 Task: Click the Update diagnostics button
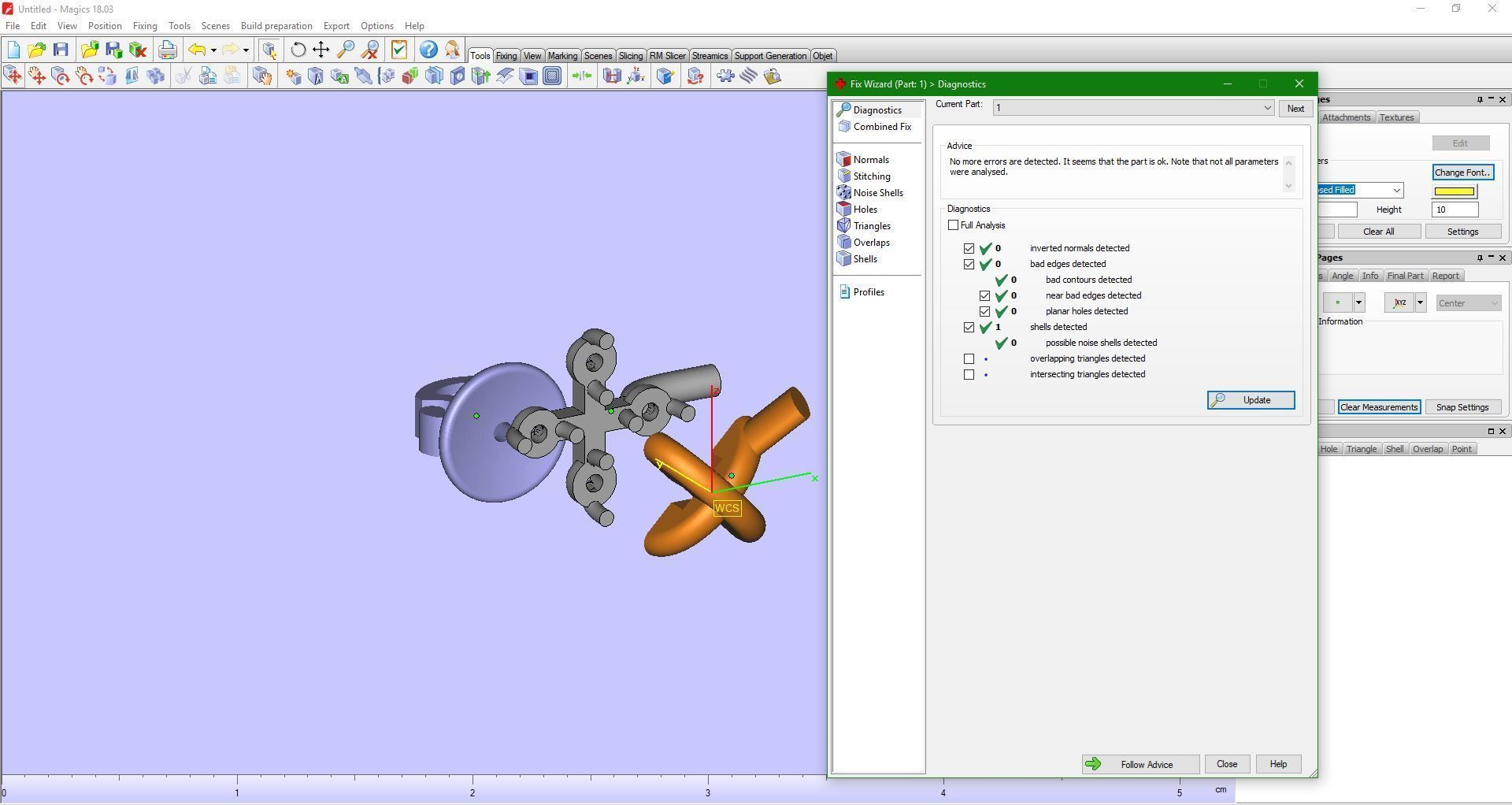pyautogui.click(x=1251, y=400)
